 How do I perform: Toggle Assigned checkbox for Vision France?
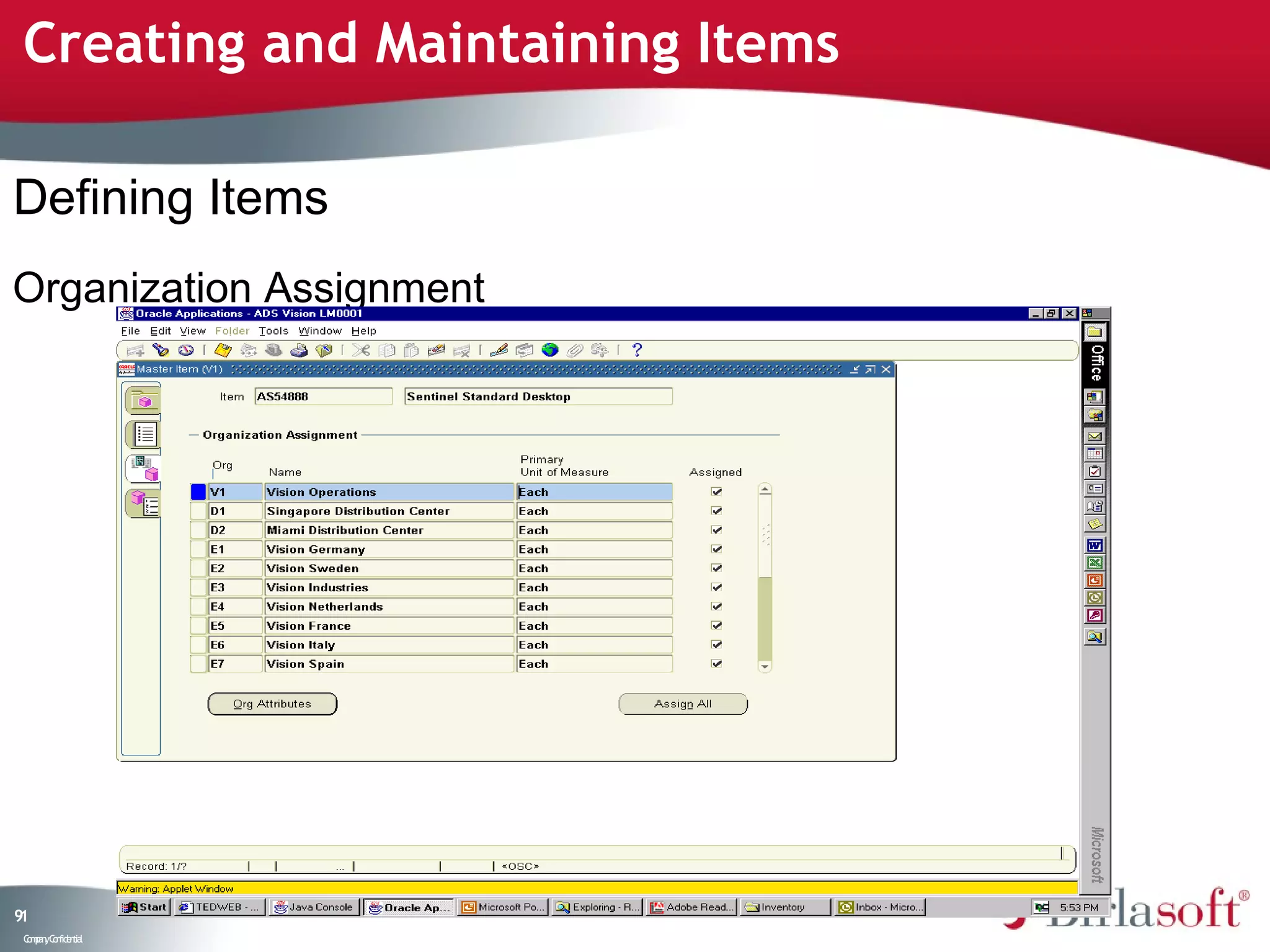coord(716,625)
